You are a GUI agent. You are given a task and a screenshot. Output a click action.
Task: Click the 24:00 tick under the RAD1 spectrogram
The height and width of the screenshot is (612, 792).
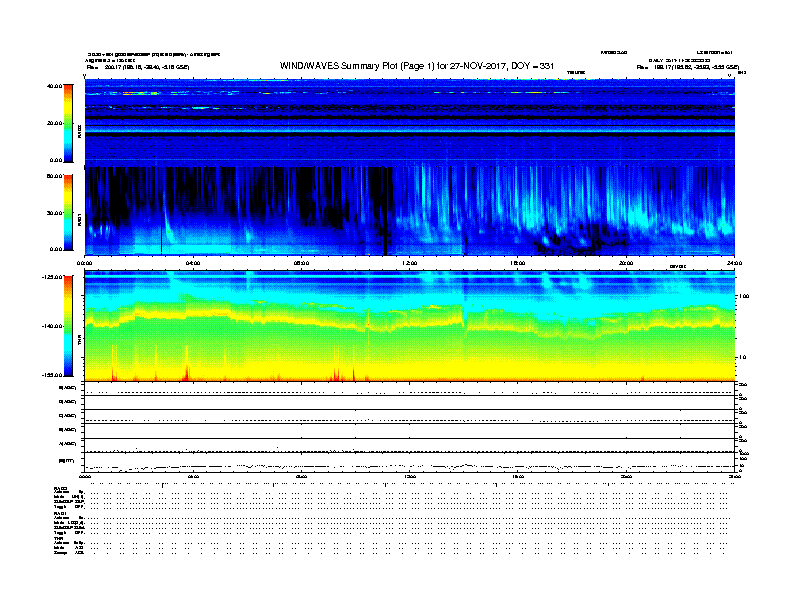734,263
